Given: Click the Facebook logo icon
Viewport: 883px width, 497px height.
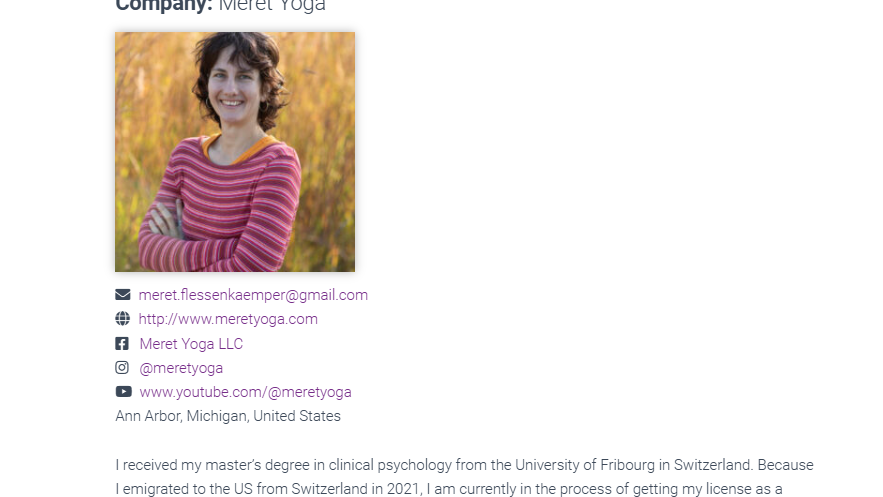Looking at the screenshot, I should 122,343.
